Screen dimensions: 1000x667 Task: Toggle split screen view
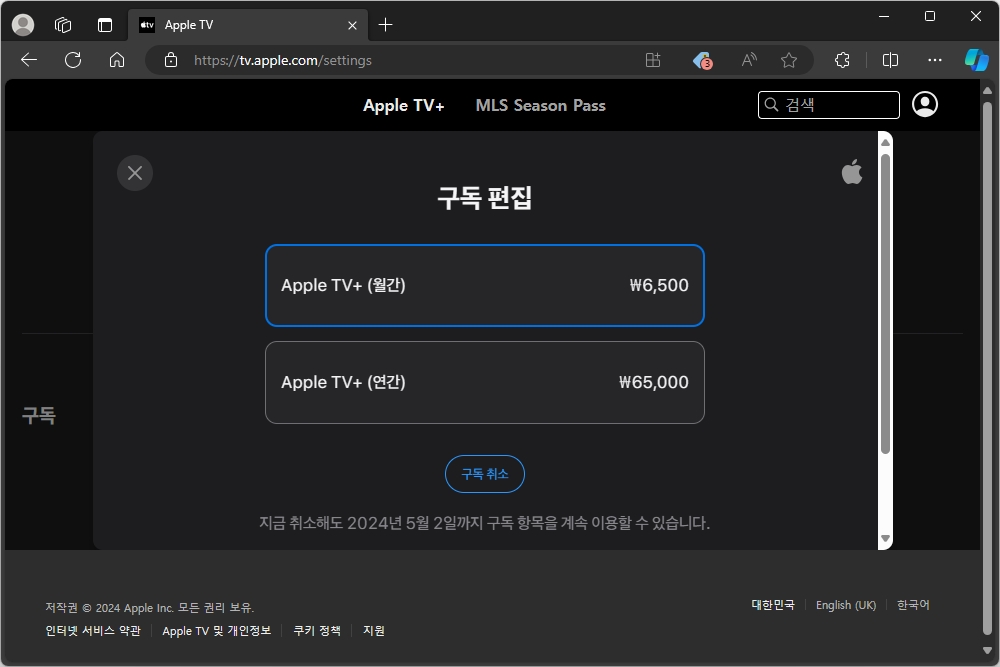pyautogui.click(x=890, y=60)
